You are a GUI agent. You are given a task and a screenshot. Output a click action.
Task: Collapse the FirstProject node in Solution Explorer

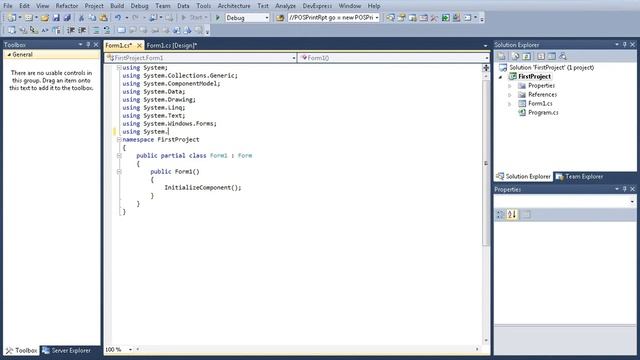pyautogui.click(x=500, y=77)
